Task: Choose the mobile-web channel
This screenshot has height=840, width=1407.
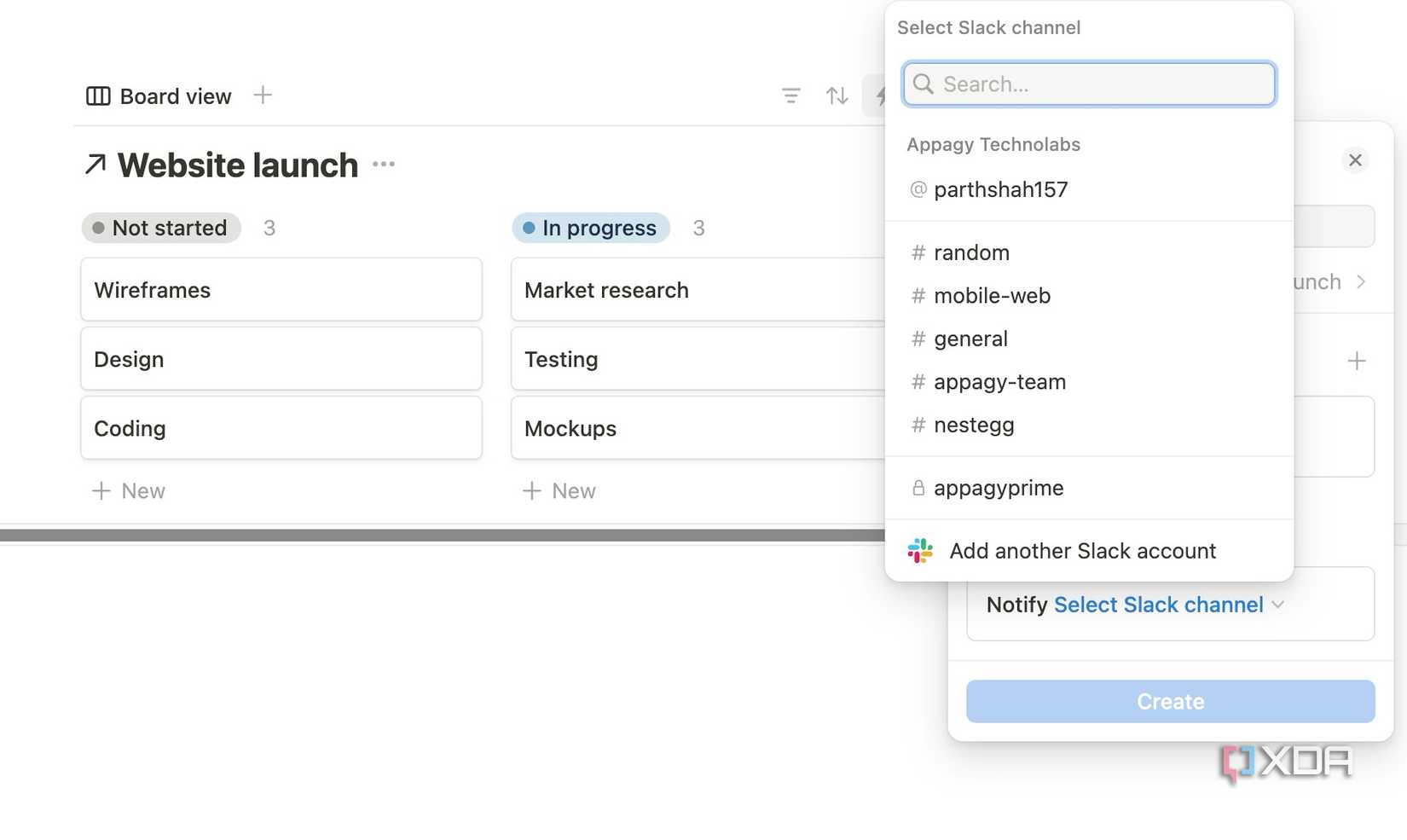Action: [x=1089, y=296]
